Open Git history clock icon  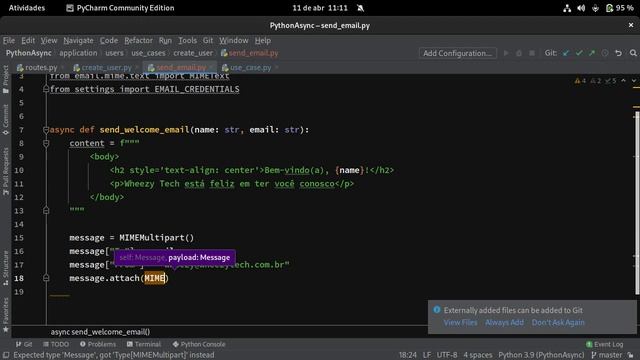pos(605,53)
